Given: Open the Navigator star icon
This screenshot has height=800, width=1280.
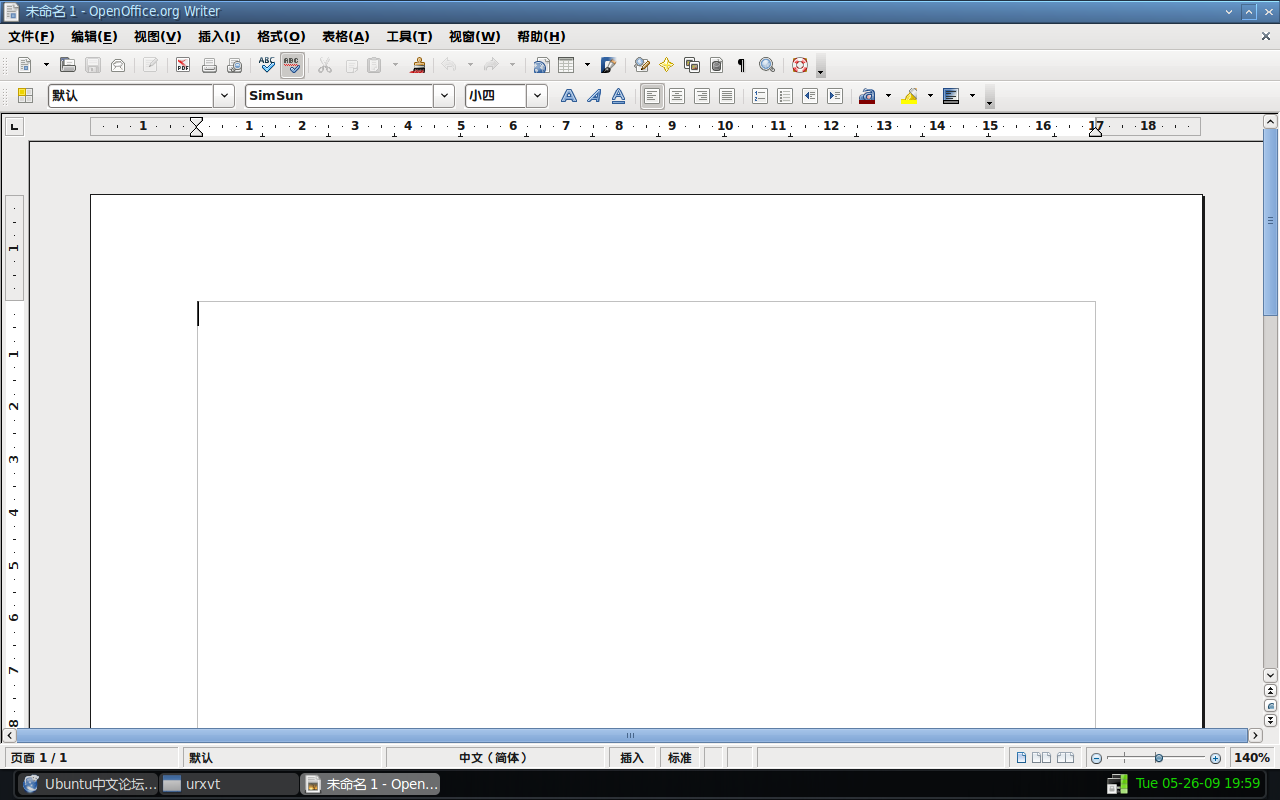Looking at the screenshot, I should (666, 65).
